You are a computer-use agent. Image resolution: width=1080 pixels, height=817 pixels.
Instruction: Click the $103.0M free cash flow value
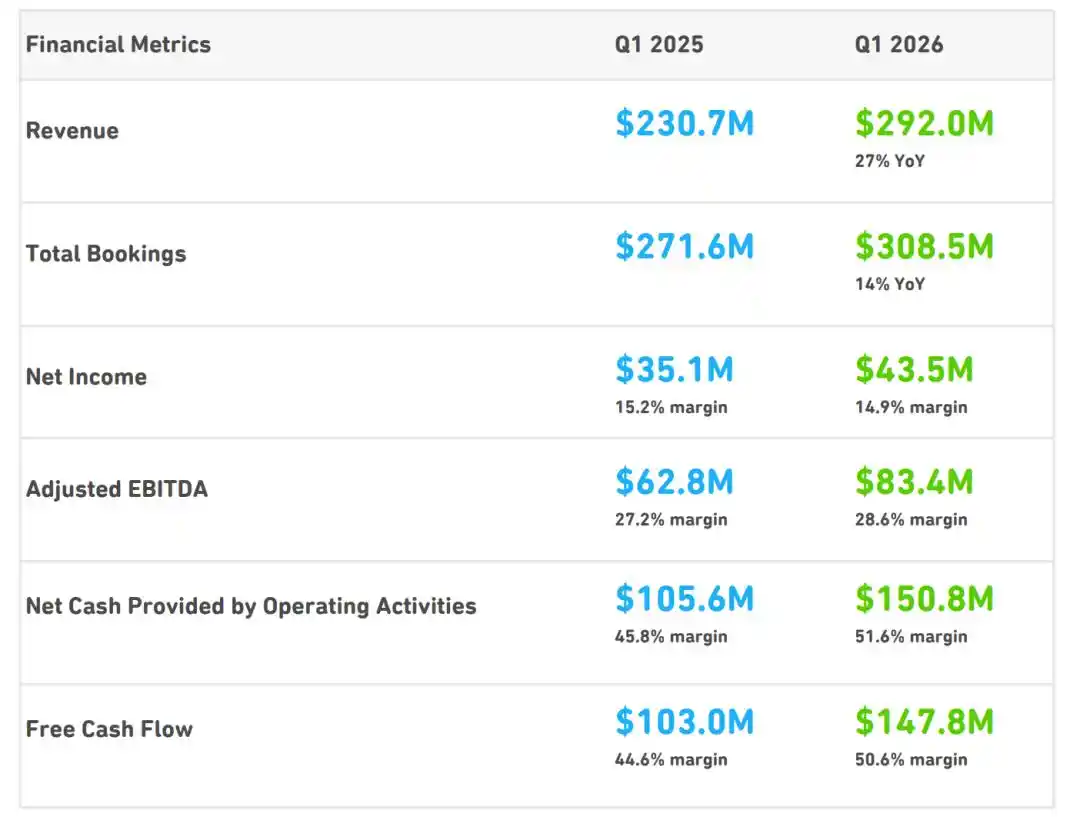point(685,723)
